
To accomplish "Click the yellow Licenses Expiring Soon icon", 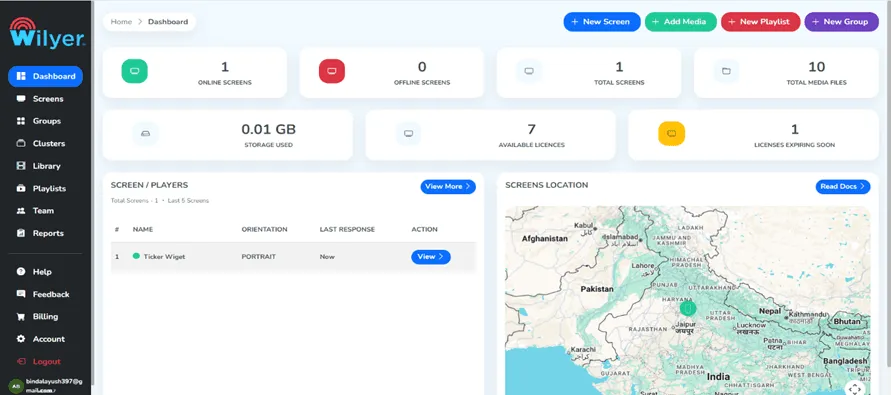I will [x=672, y=134].
